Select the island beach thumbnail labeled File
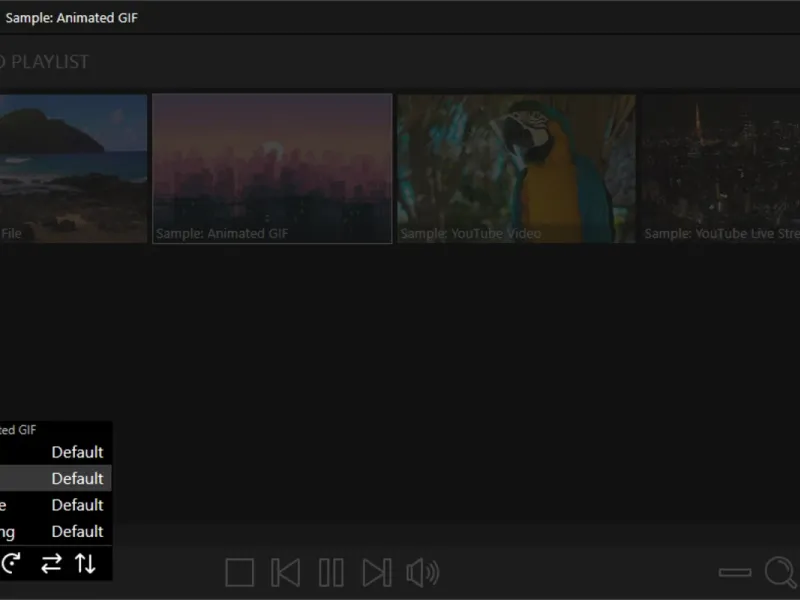800x600 pixels. click(x=73, y=168)
